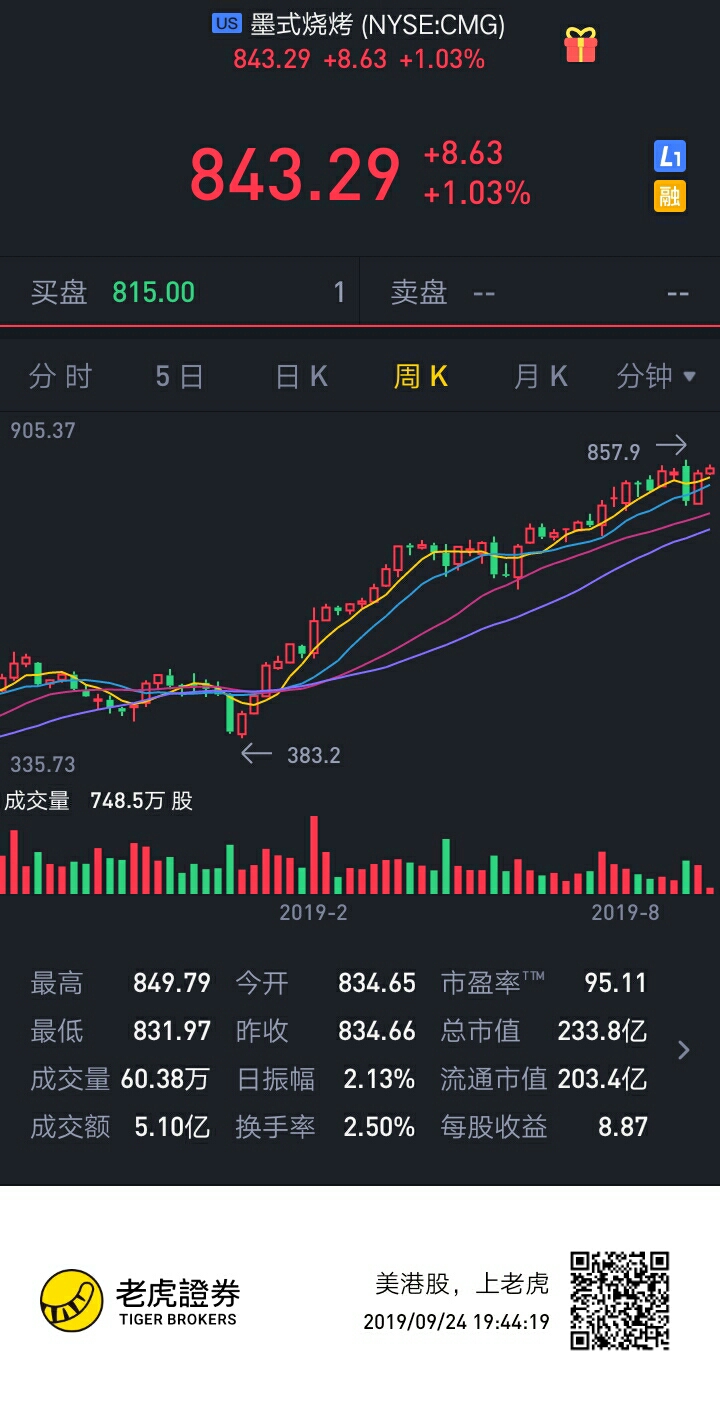720x1416 pixels.
Task: Tap the 成交量 60.38万 value in stats
Action: (x=165, y=1079)
